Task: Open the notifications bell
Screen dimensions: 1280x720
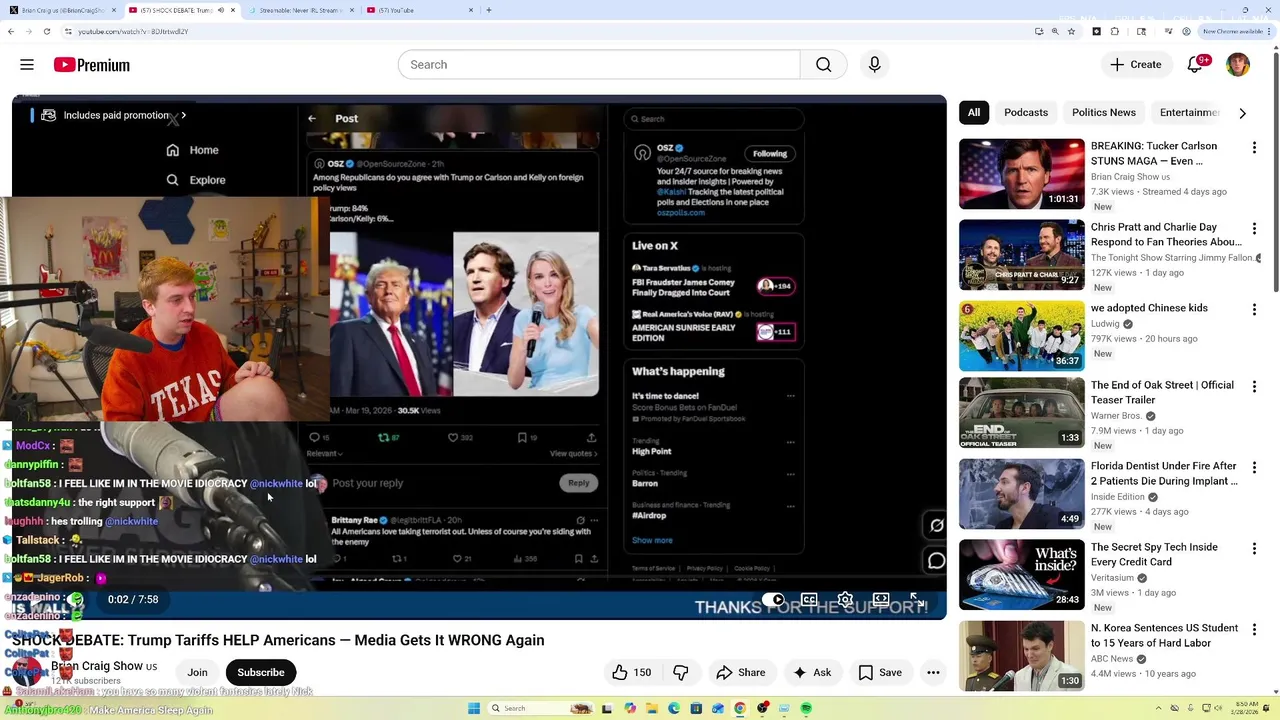Action: tap(1195, 65)
